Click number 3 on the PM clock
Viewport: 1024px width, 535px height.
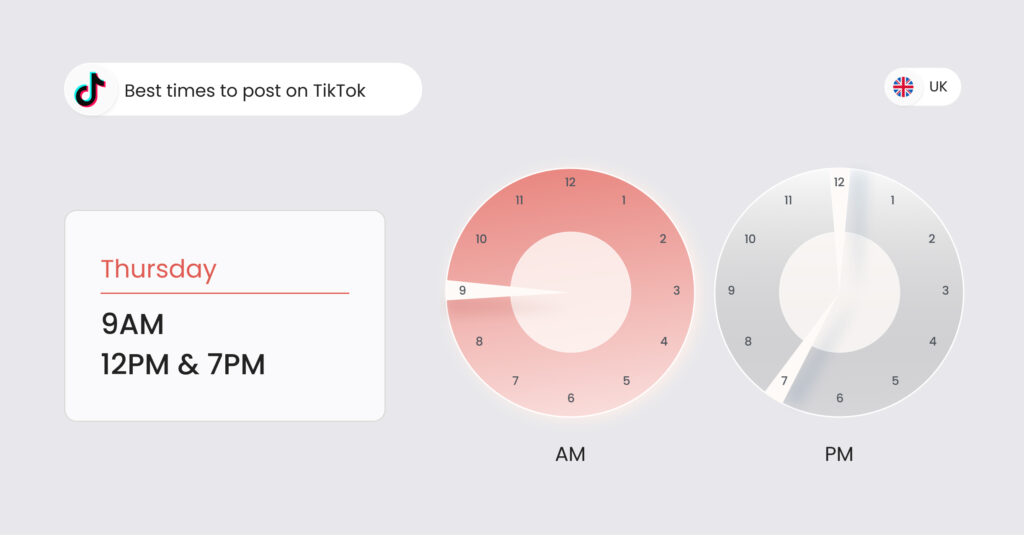[x=945, y=291]
